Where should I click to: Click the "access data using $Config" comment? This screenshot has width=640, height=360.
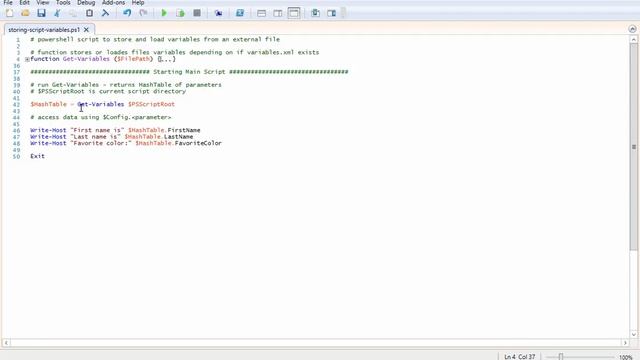pyautogui.click(x=100, y=117)
